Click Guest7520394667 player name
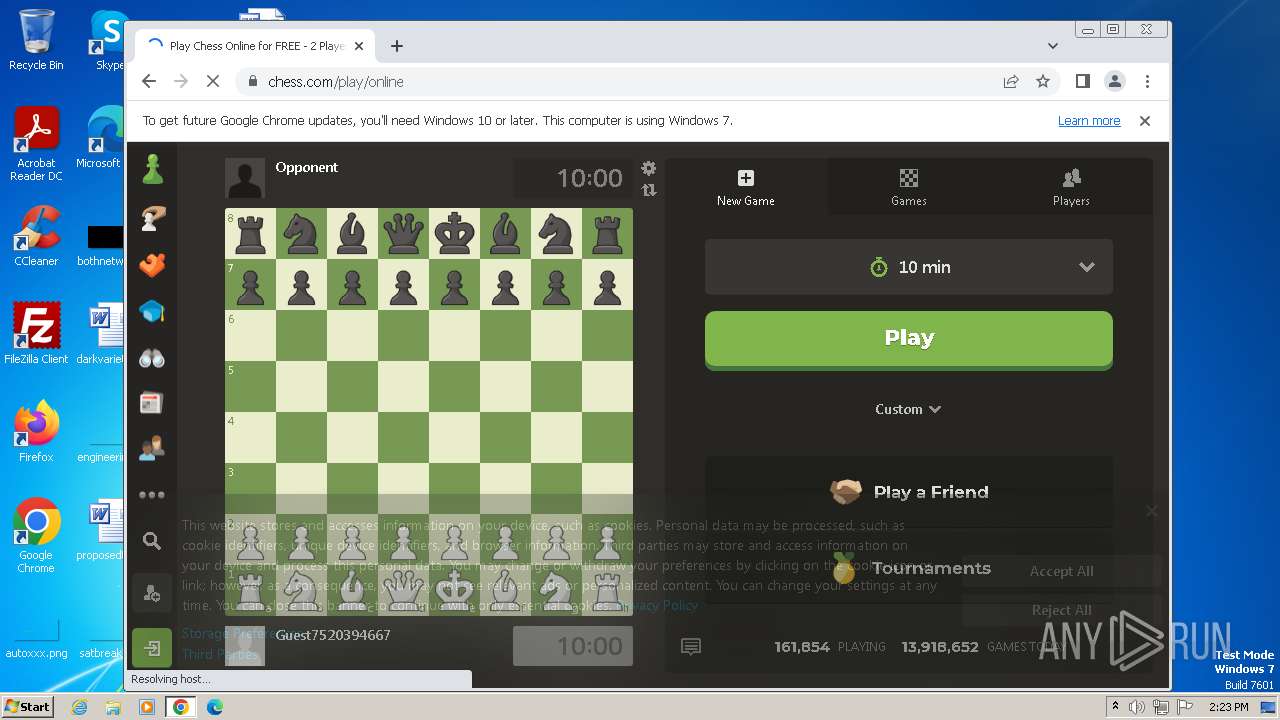Image resolution: width=1280 pixels, height=720 pixels. pyautogui.click(x=333, y=635)
